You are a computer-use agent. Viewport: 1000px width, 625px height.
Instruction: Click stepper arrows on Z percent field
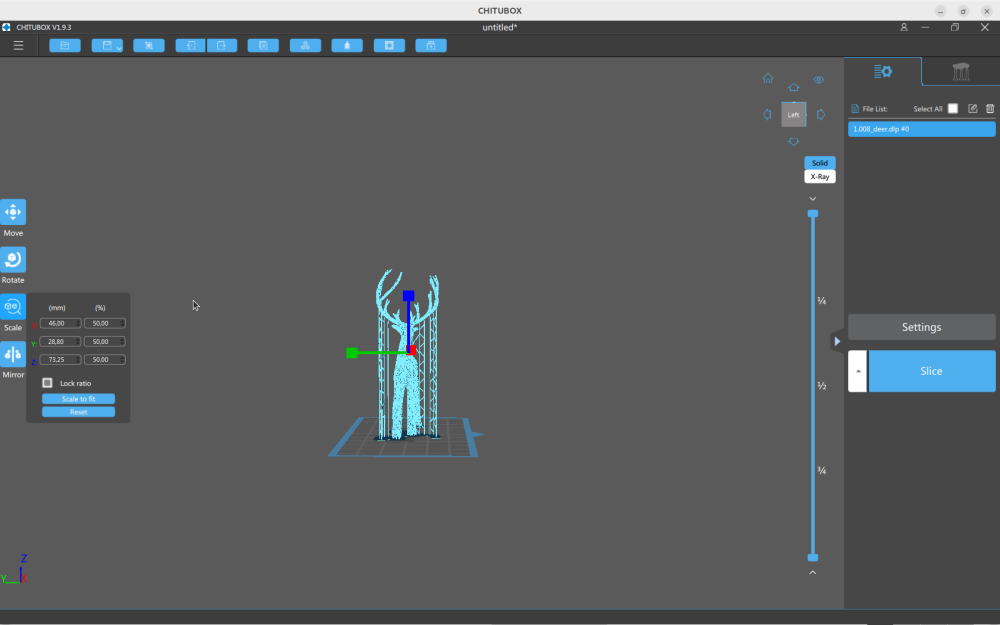coord(122,360)
